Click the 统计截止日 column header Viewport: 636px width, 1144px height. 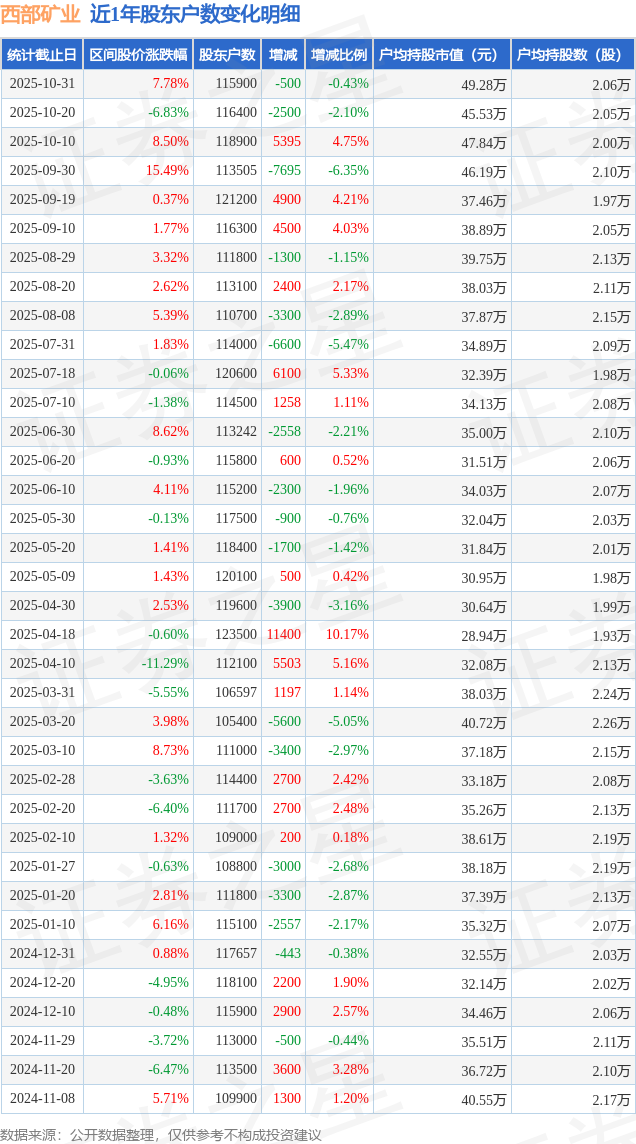click(42, 55)
